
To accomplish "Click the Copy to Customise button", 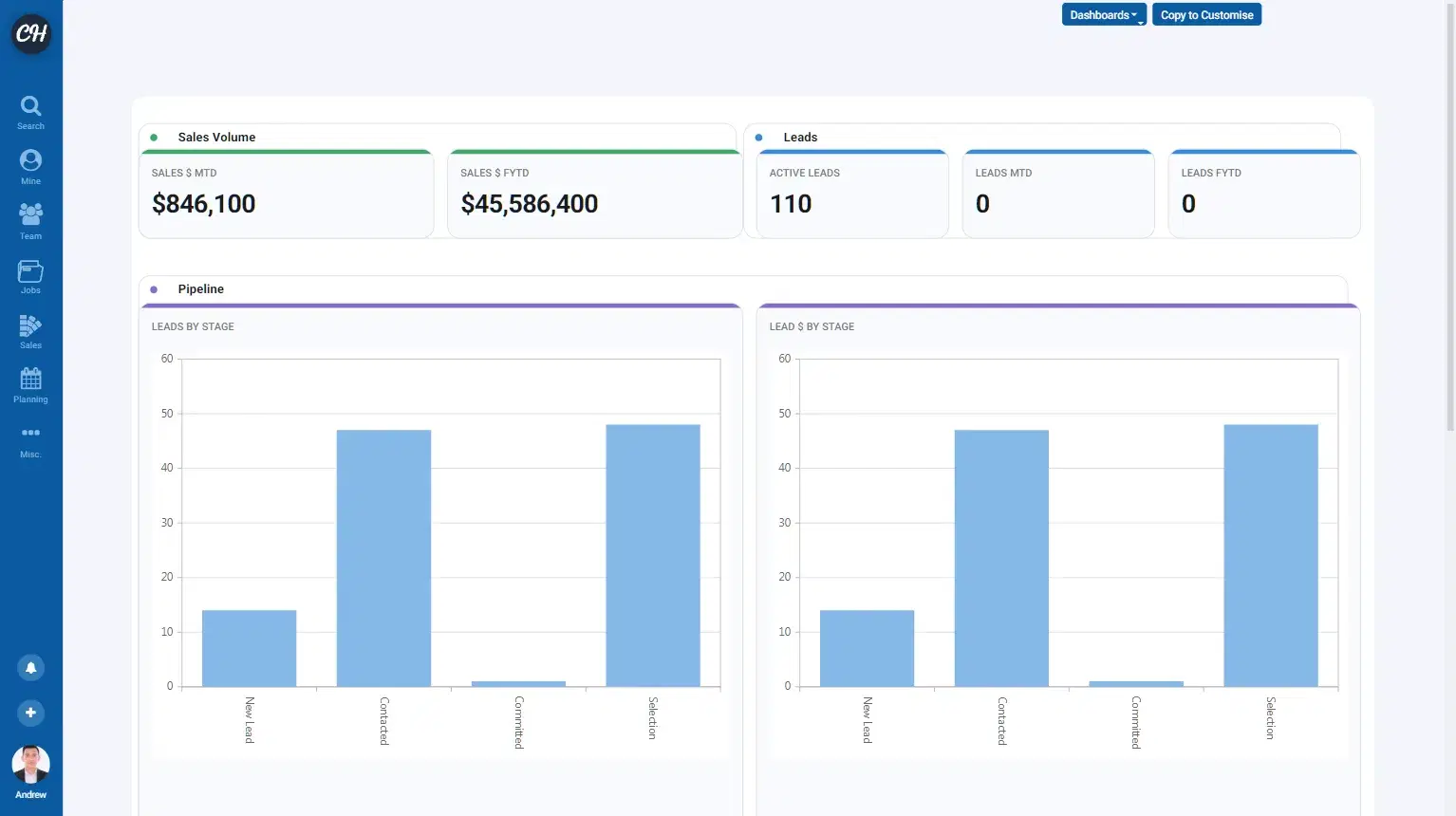I will (1206, 15).
